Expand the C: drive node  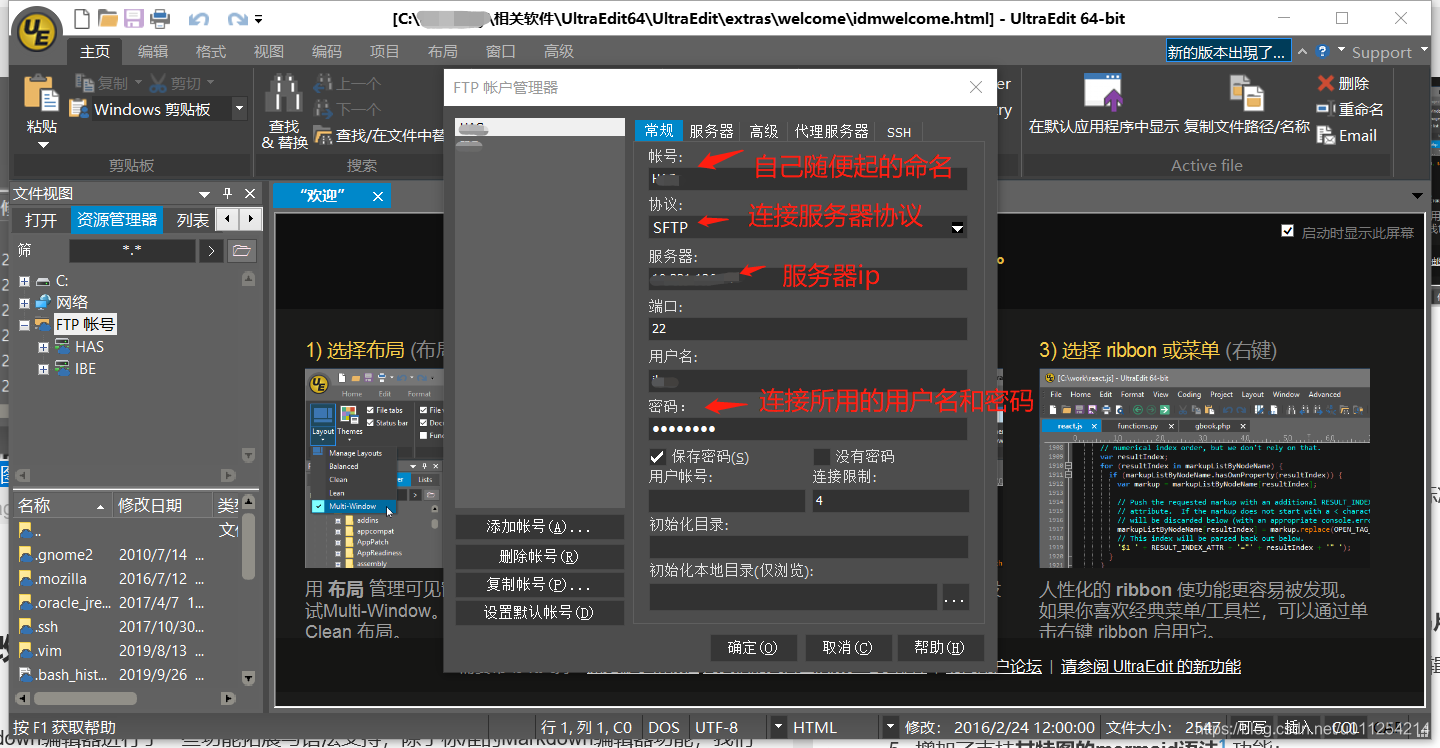24,281
